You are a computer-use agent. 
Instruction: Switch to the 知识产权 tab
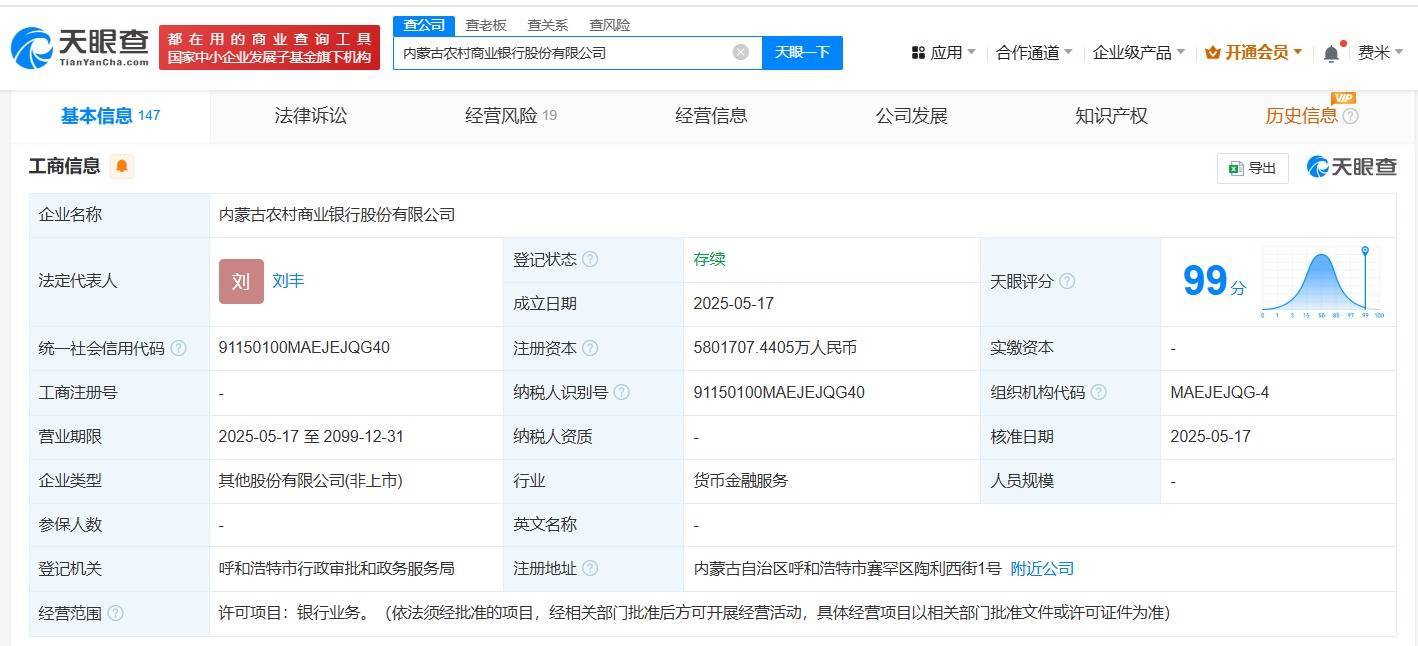1111,116
